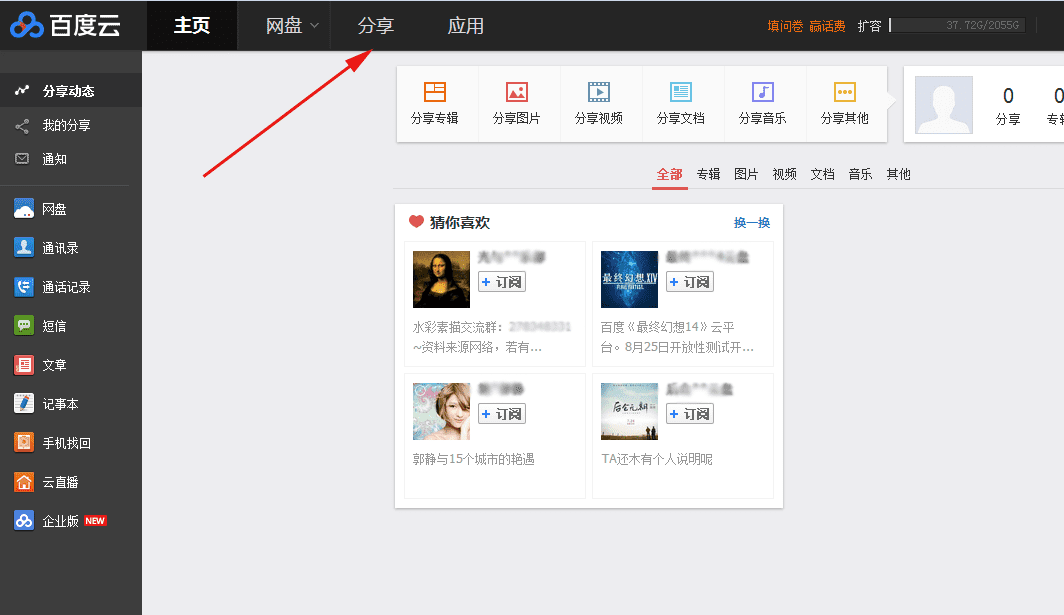Click the sidebar 网盘 cloud icon
This screenshot has height=615, width=1064.
click(24, 208)
